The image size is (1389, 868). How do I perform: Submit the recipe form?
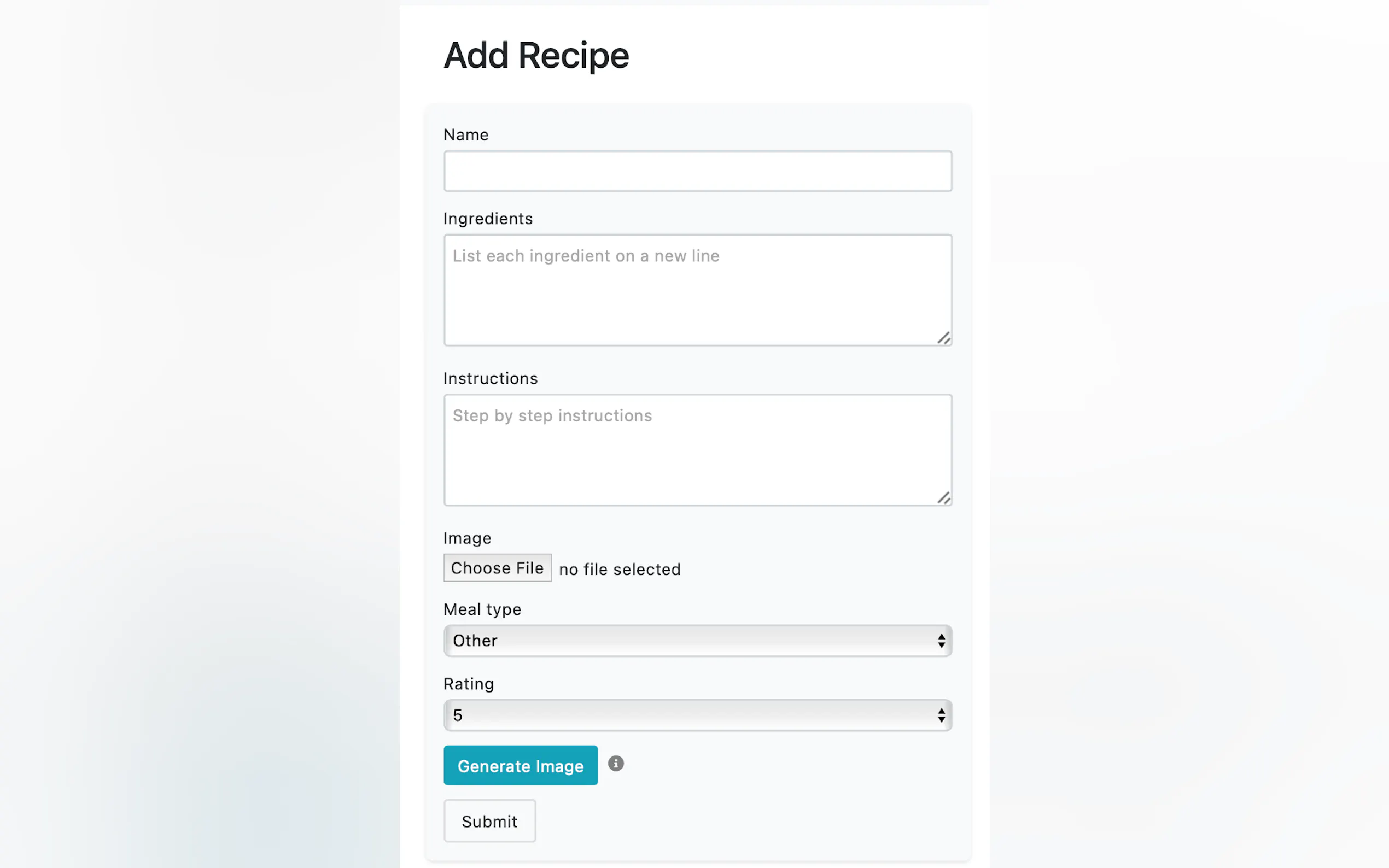[489, 822]
